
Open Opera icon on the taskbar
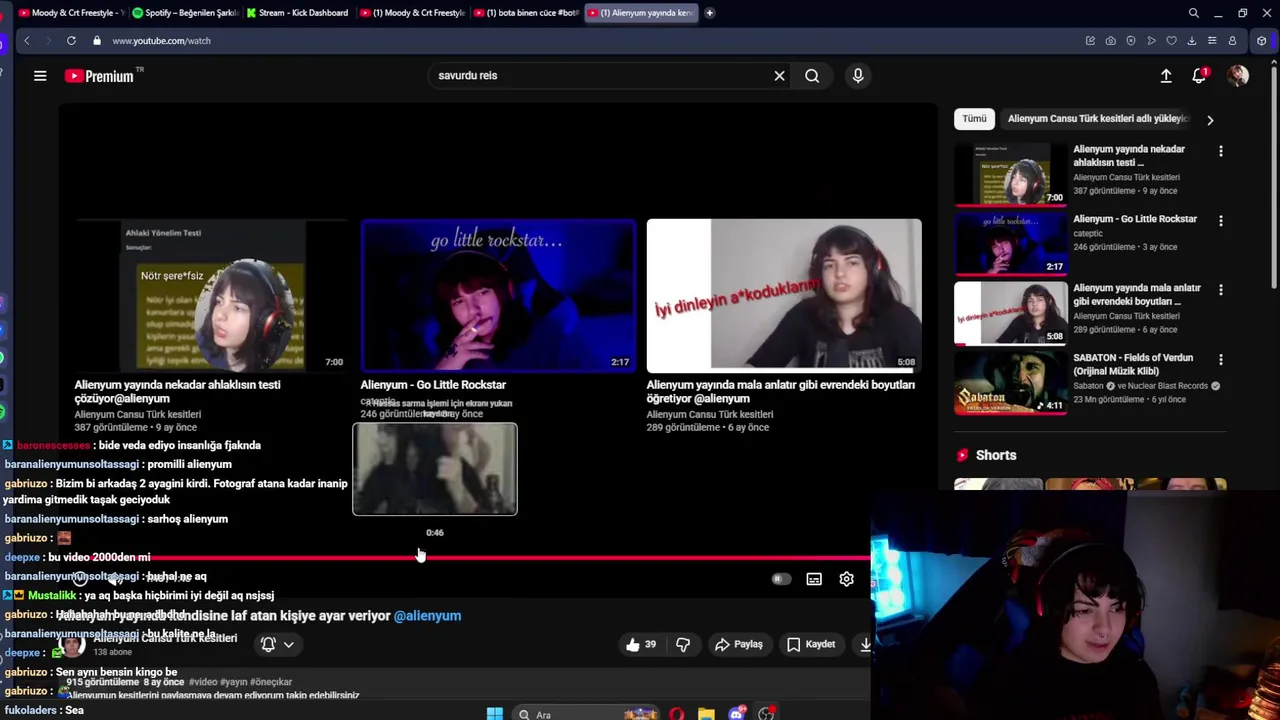677,714
